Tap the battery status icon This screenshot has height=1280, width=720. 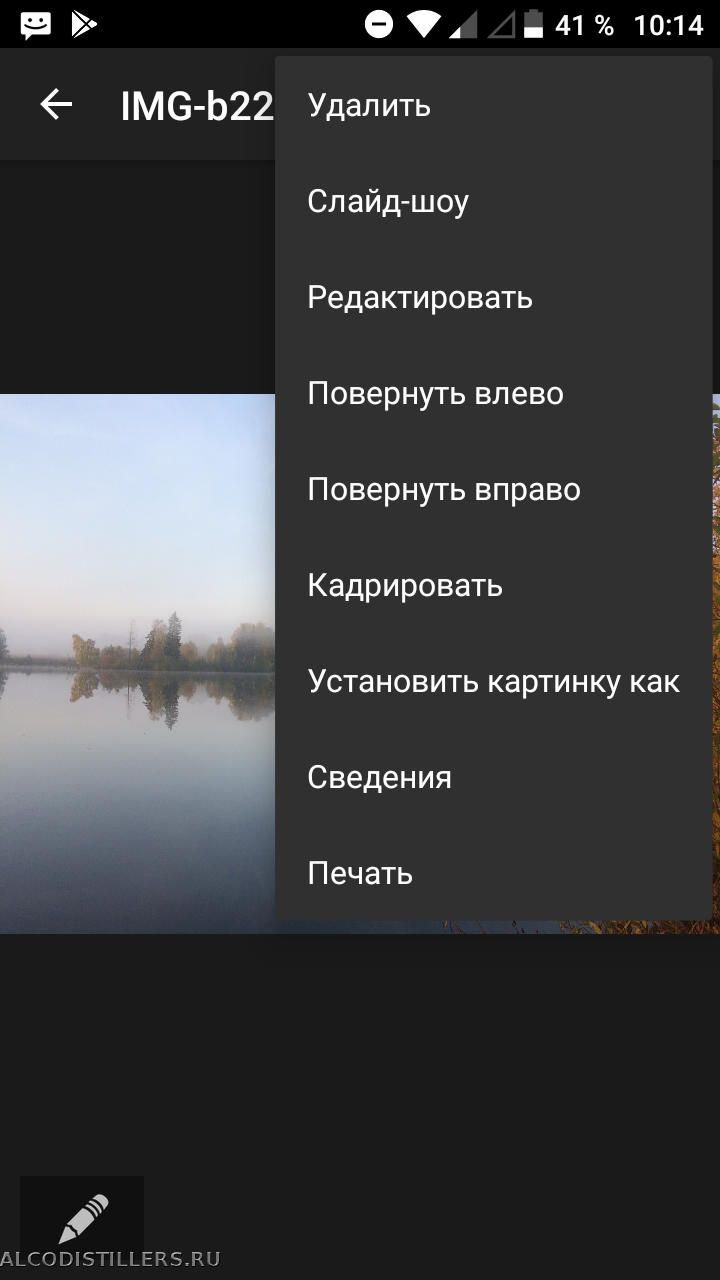click(534, 24)
